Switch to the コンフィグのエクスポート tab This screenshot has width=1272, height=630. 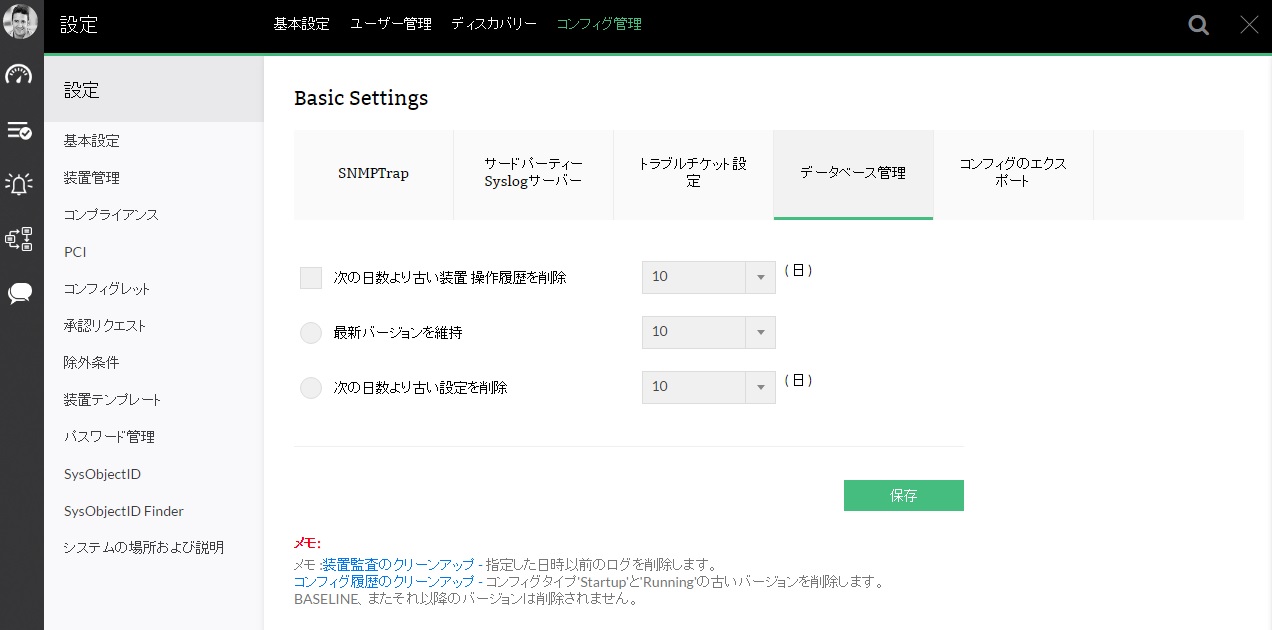pos(1013,174)
